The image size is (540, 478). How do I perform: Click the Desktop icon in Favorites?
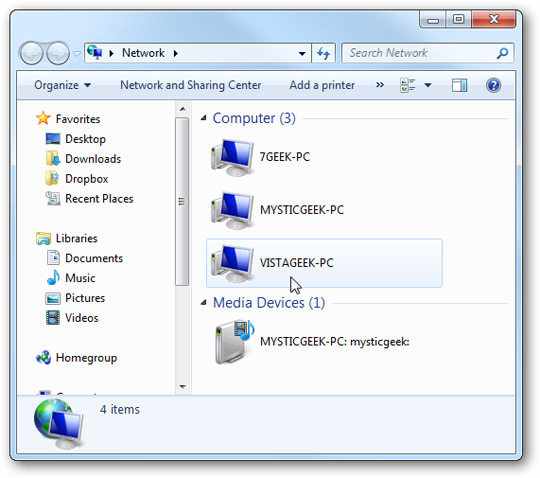[53, 139]
